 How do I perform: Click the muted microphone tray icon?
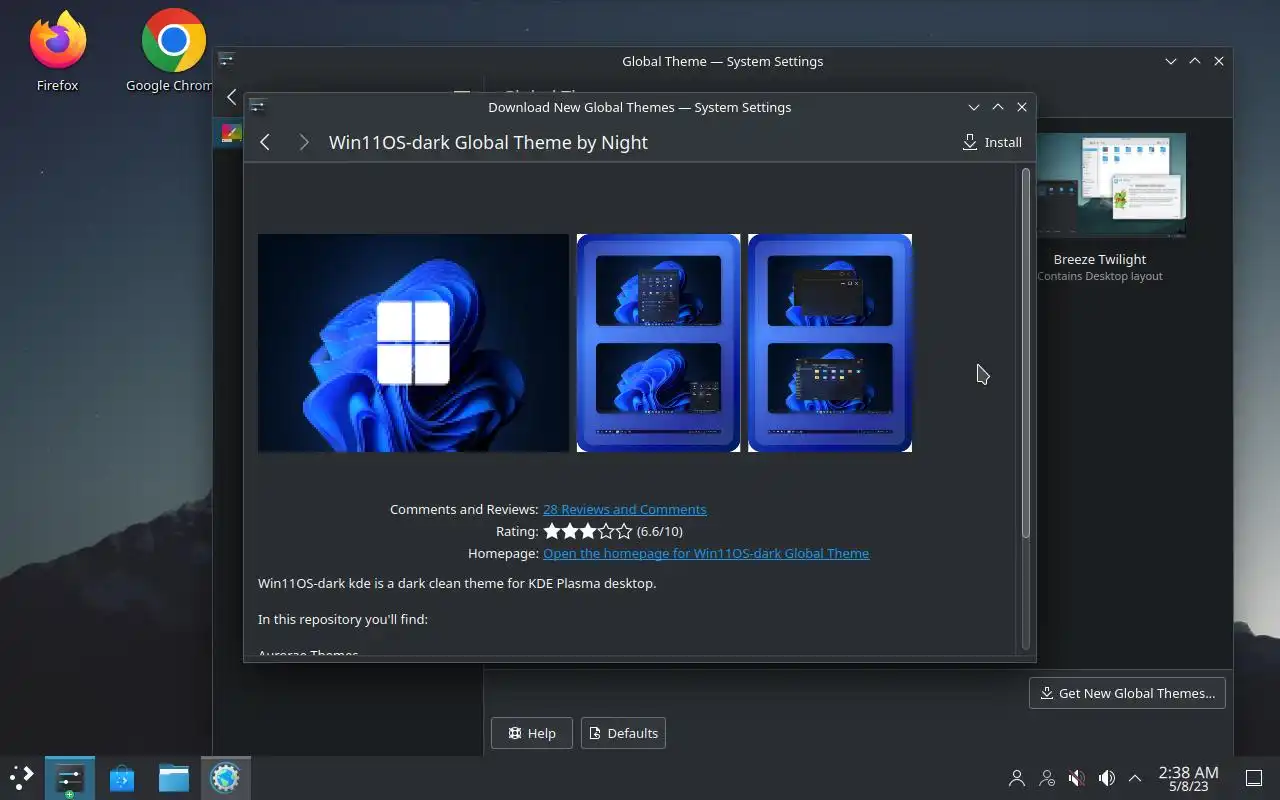(1077, 777)
